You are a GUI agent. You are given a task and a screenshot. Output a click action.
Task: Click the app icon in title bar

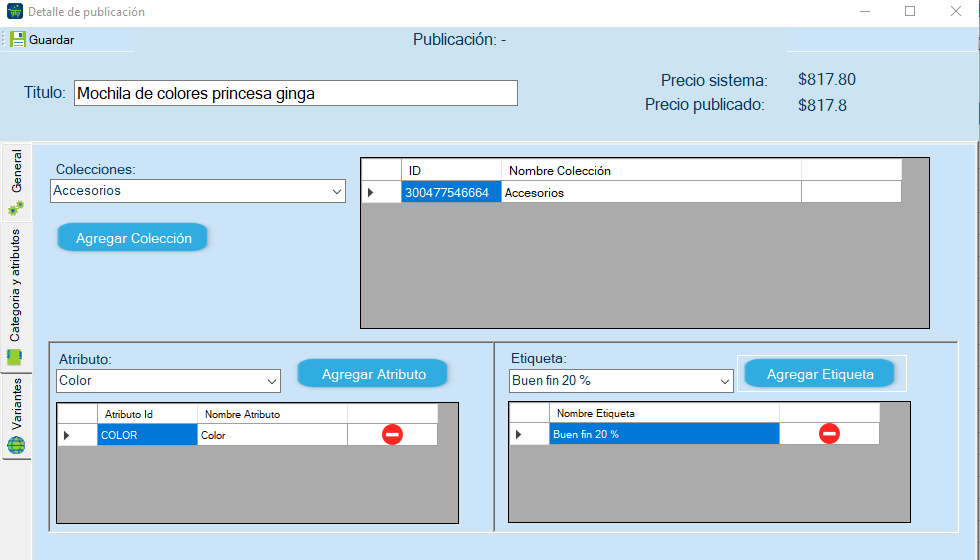14,11
